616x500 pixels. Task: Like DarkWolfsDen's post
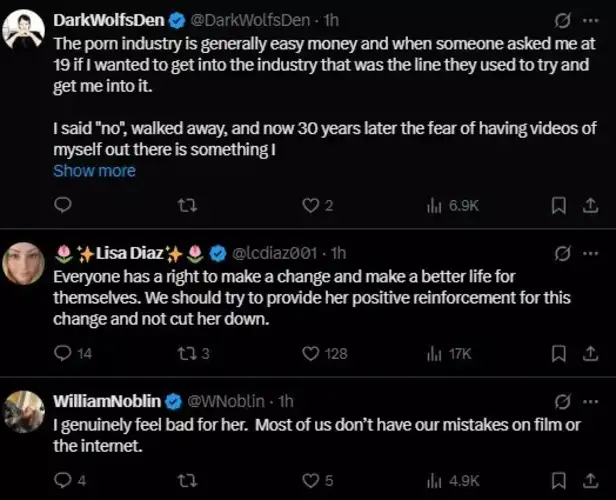point(310,205)
